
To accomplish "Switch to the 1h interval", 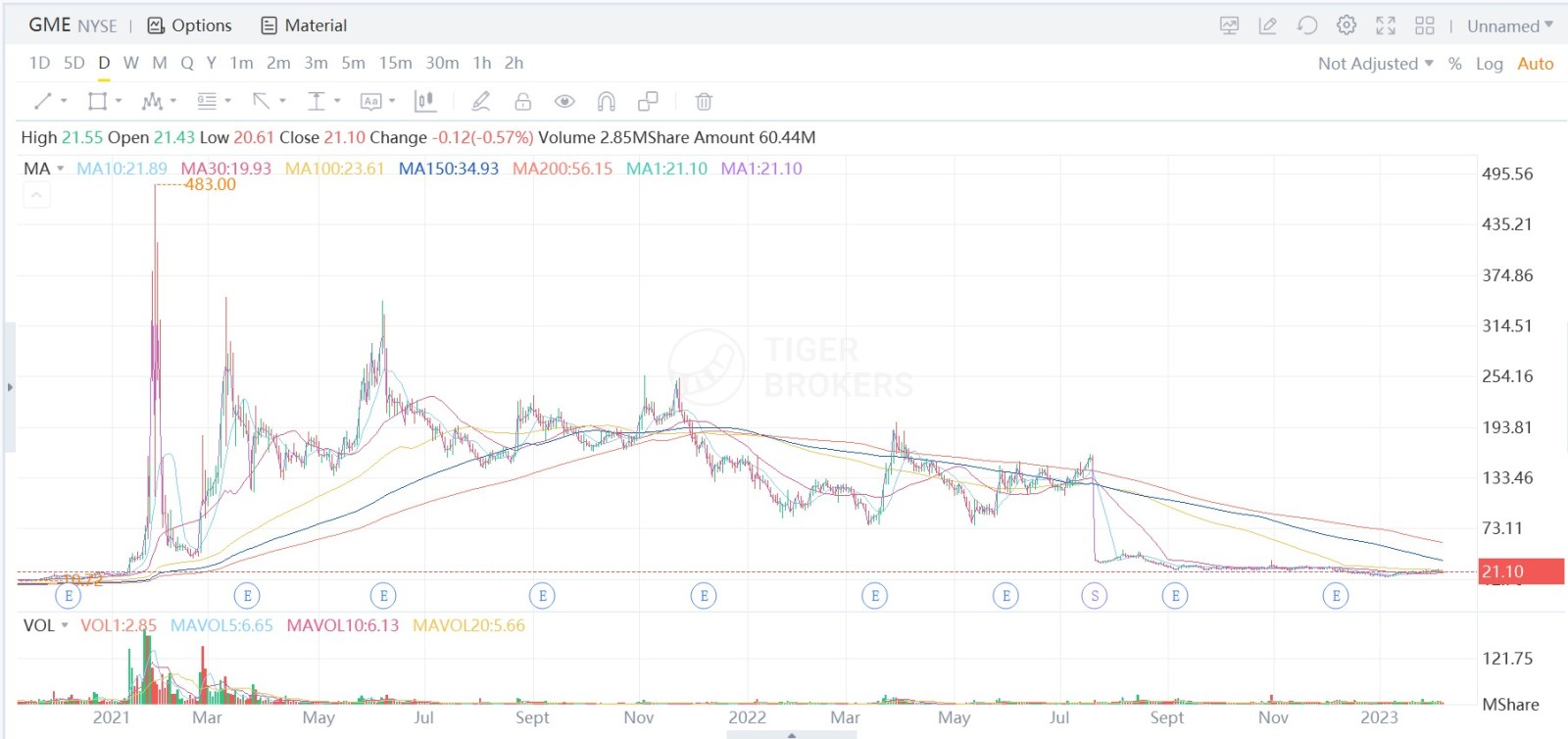I will [x=482, y=63].
